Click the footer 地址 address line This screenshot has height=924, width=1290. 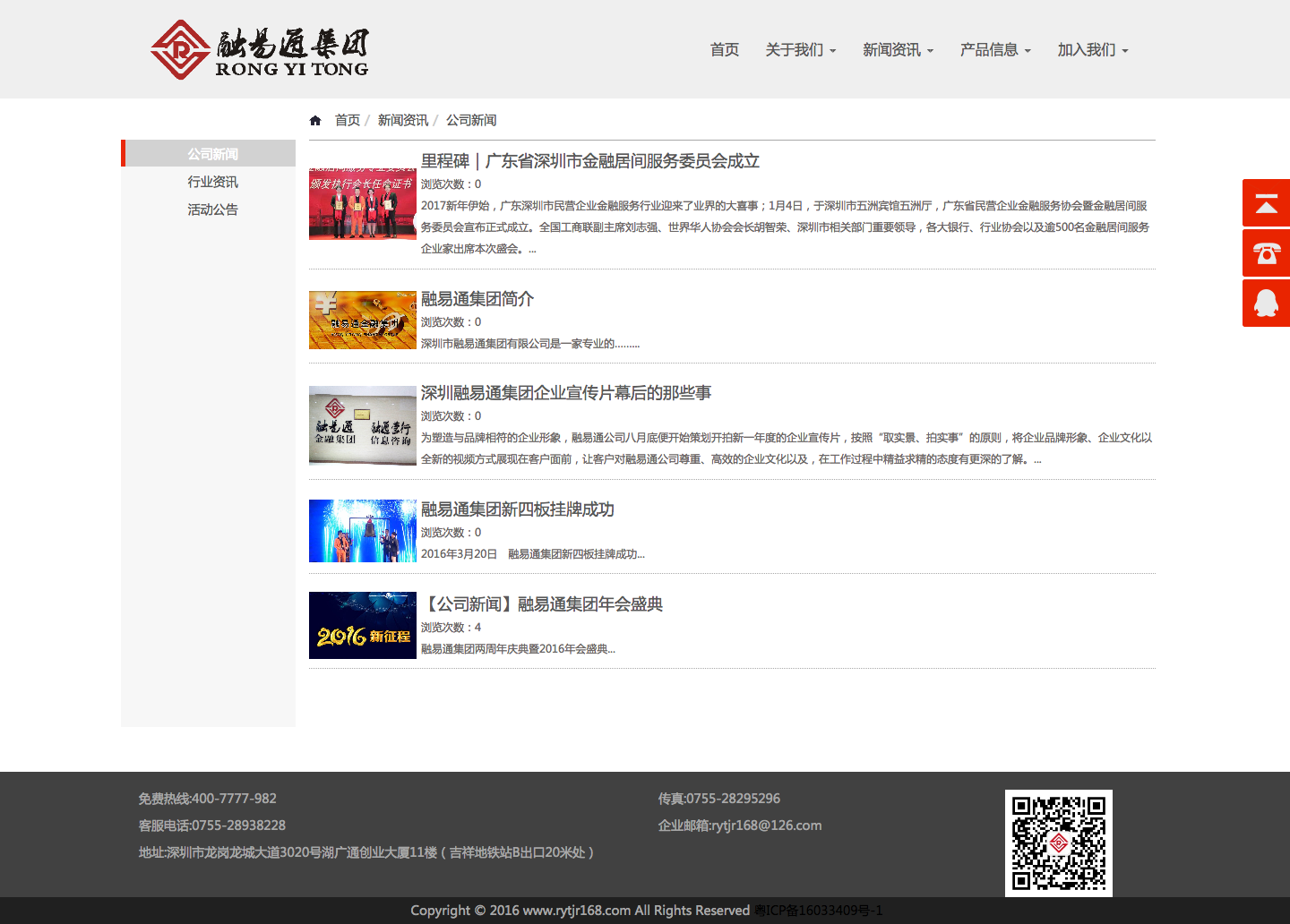coord(366,852)
